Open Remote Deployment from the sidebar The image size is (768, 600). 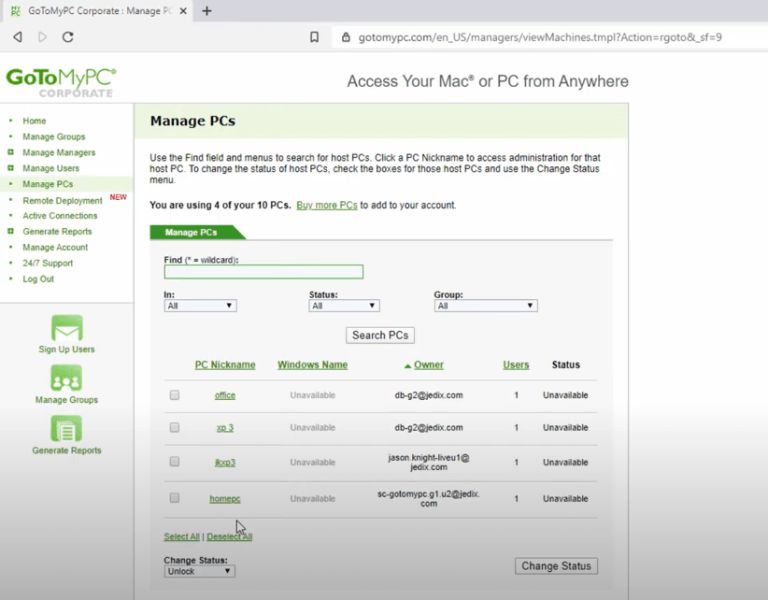click(x=62, y=200)
